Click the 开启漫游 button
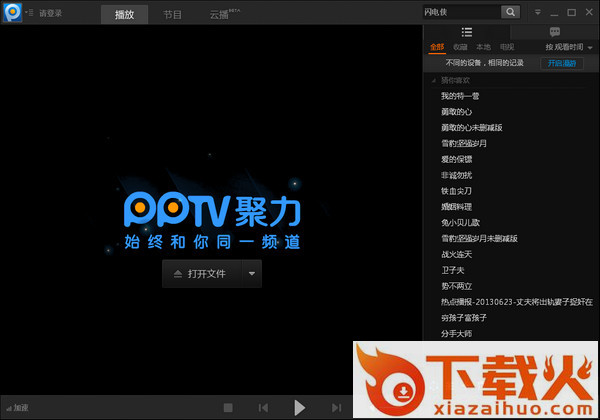Image resolution: width=600 pixels, height=420 pixels. (562, 63)
